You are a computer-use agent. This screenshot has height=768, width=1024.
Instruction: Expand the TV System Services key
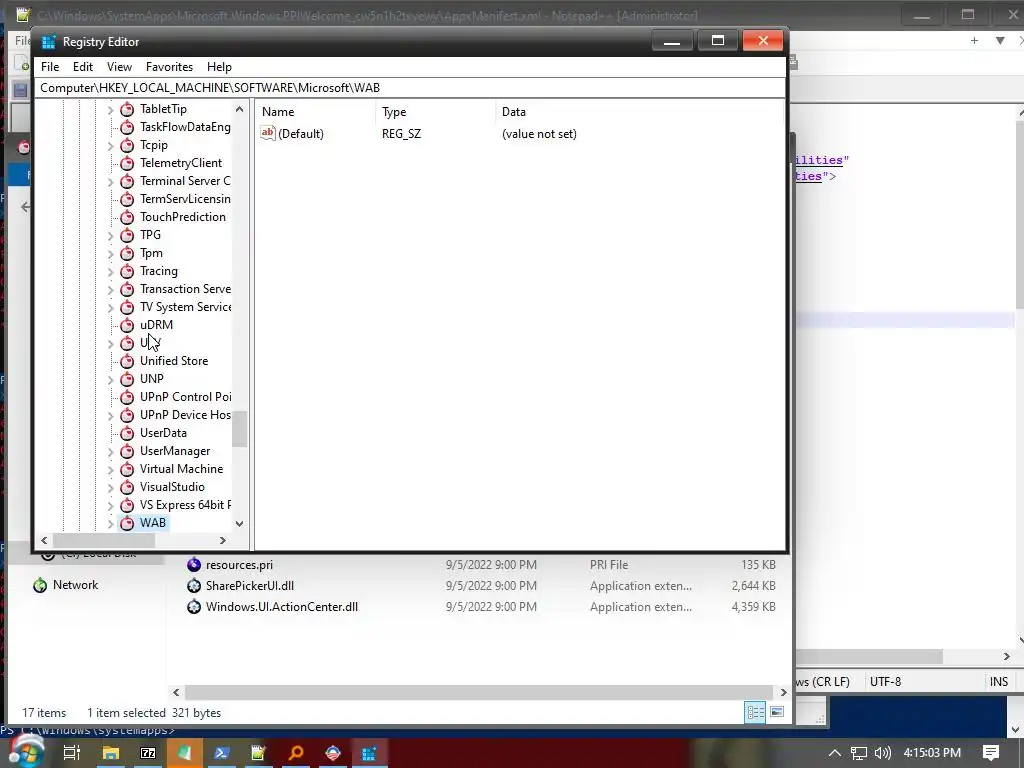click(110, 308)
